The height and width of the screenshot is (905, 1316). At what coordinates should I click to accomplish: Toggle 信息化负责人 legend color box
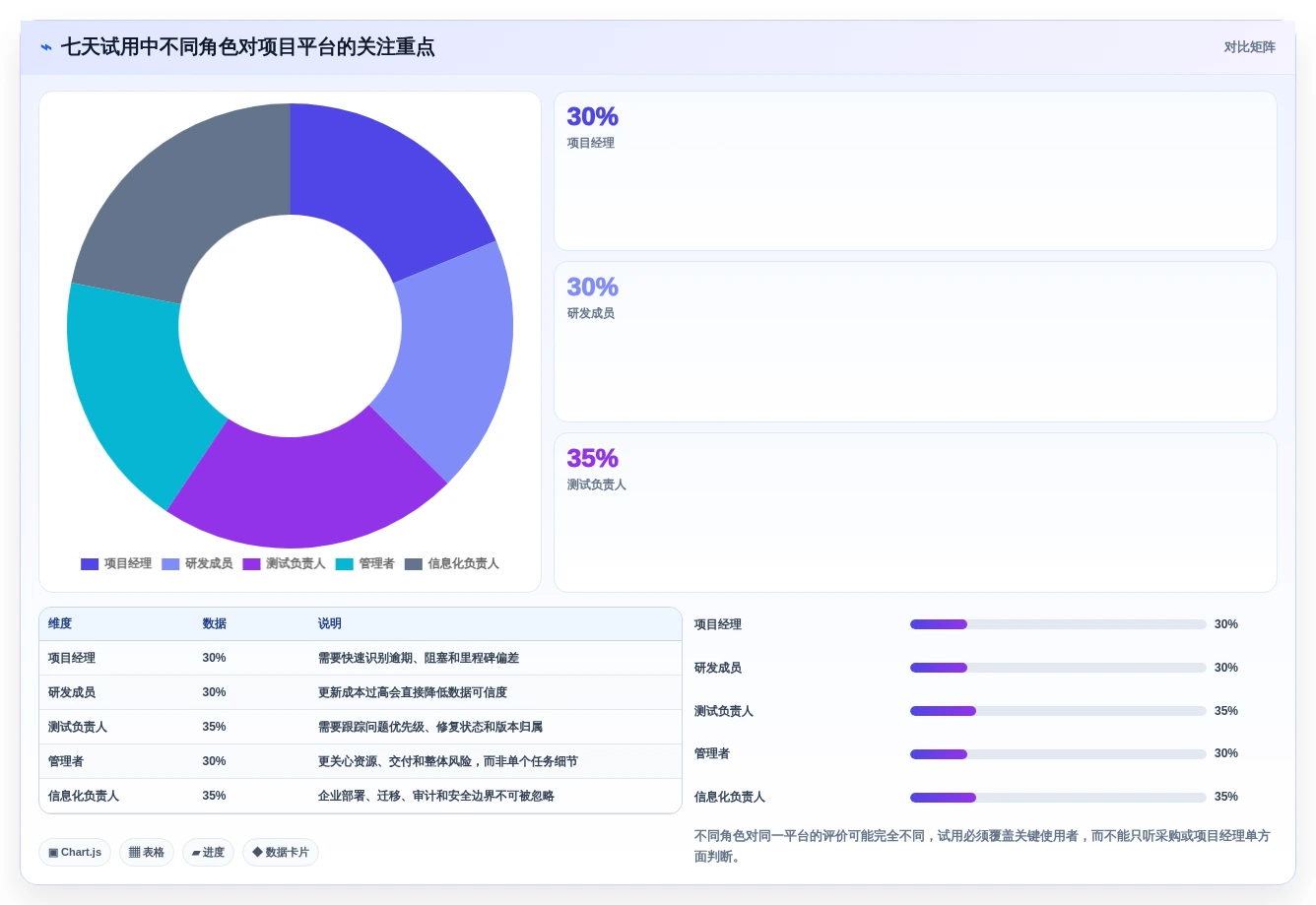pyautogui.click(x=413, y=564)
